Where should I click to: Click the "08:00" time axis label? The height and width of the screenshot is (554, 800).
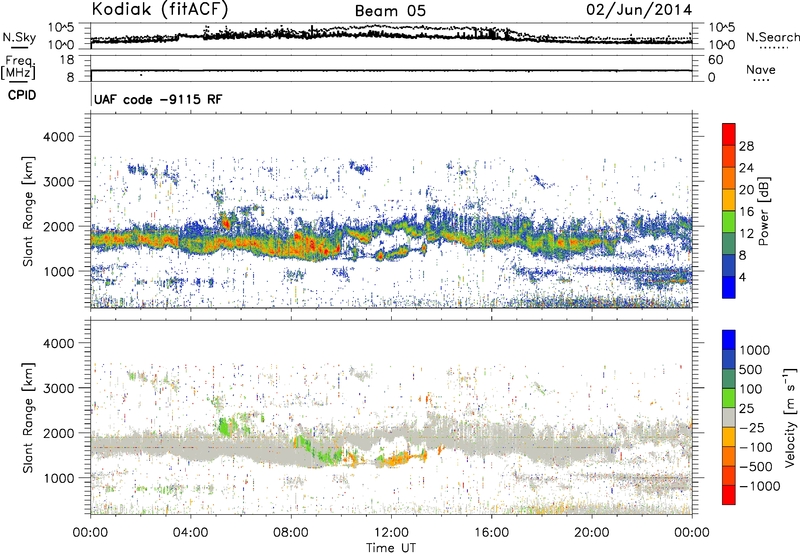(x=290, y=533)
